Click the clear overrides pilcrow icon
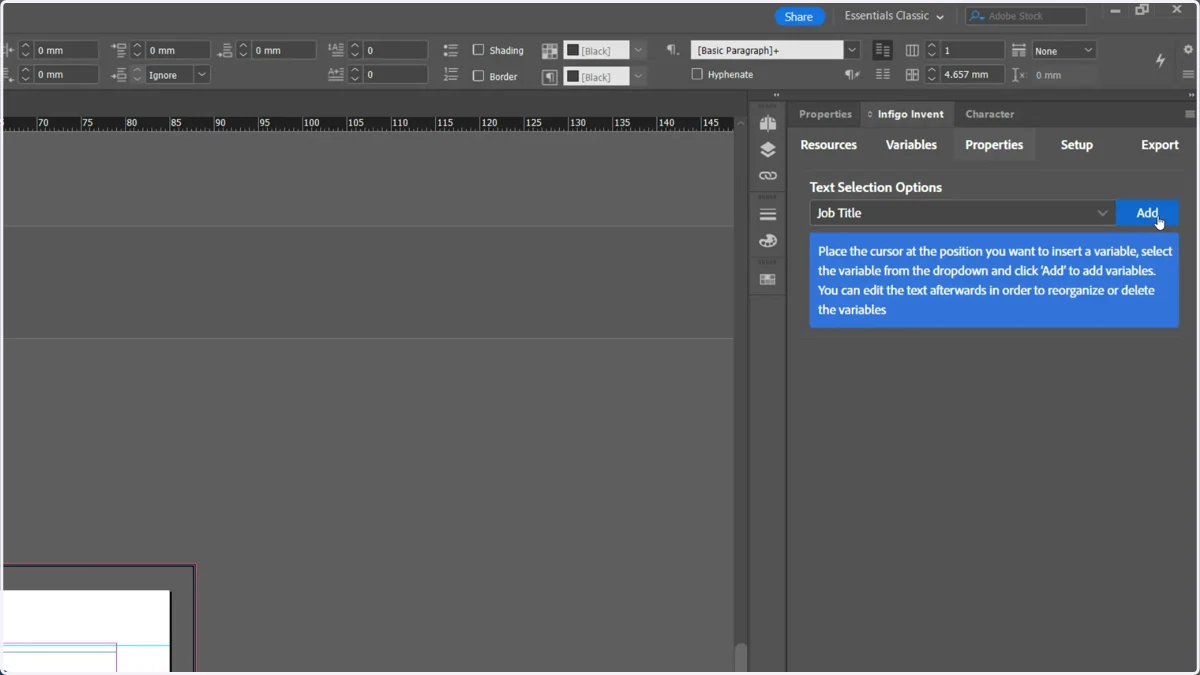The width and height of the screenshot is (1200, 675). click(x=852, y=75)
